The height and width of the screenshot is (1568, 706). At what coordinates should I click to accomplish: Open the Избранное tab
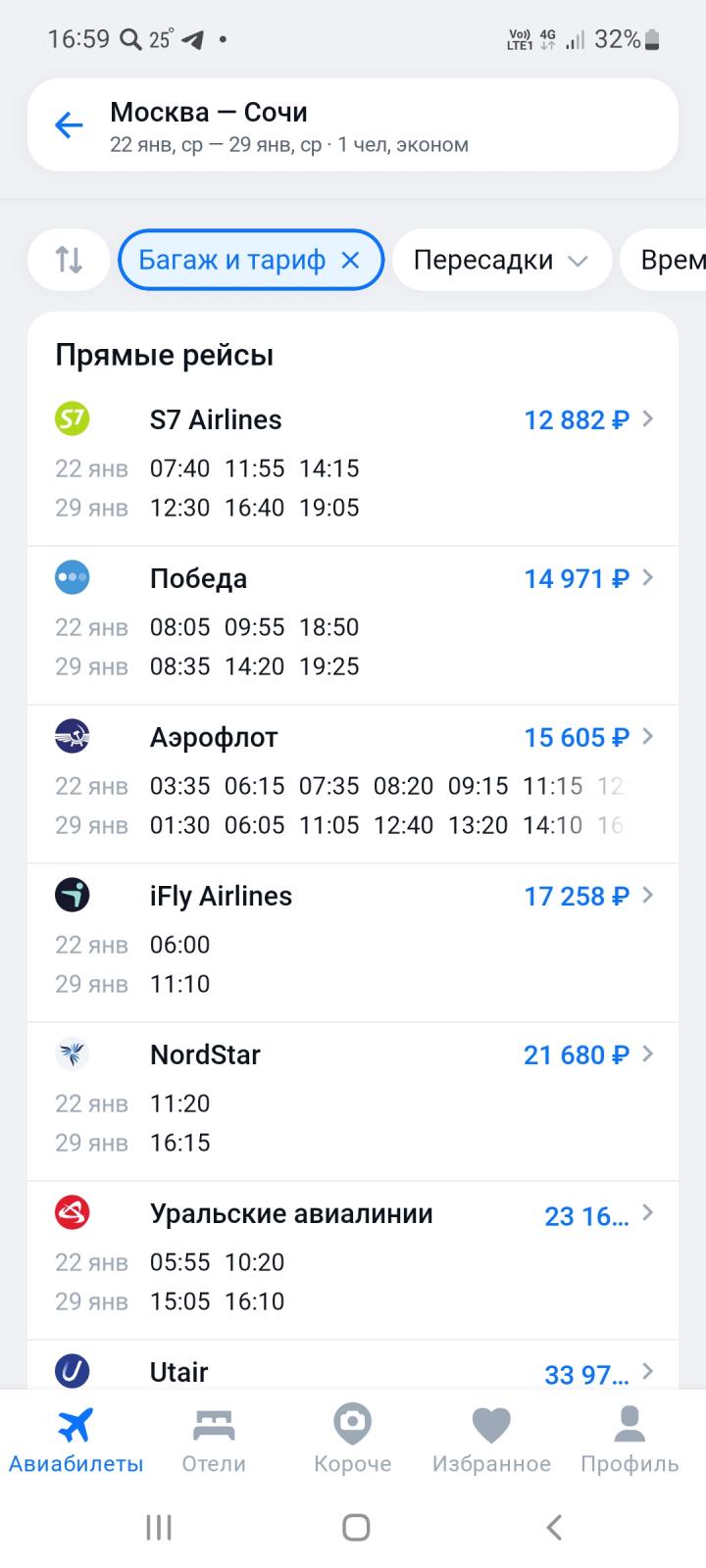click(x=491, y=1441)
